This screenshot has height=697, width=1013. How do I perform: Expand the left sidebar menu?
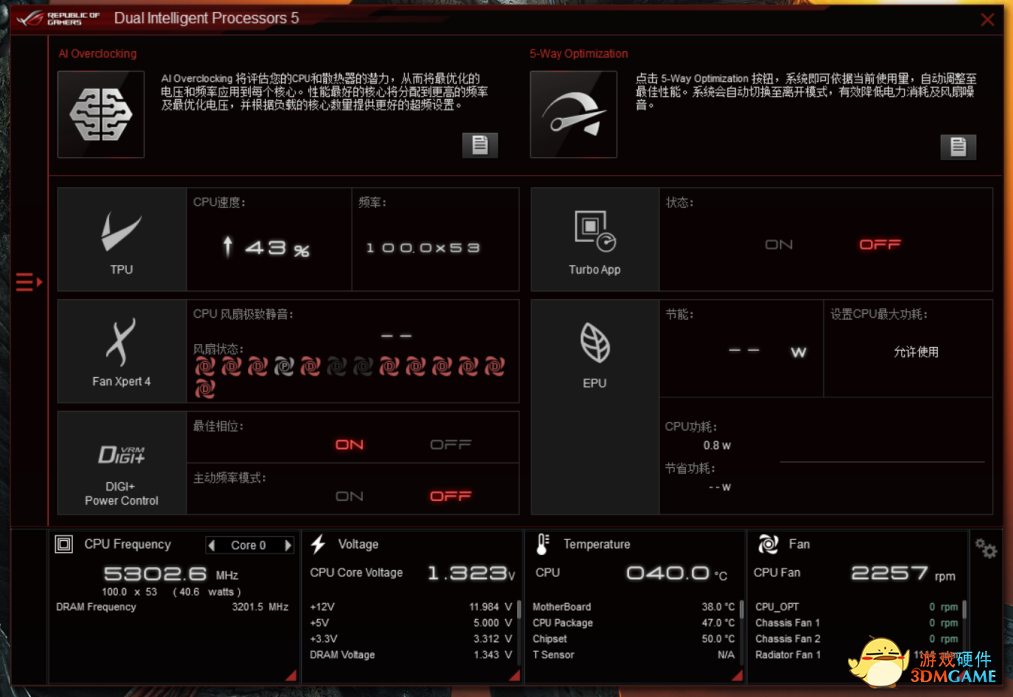click(x=28, y=283)
